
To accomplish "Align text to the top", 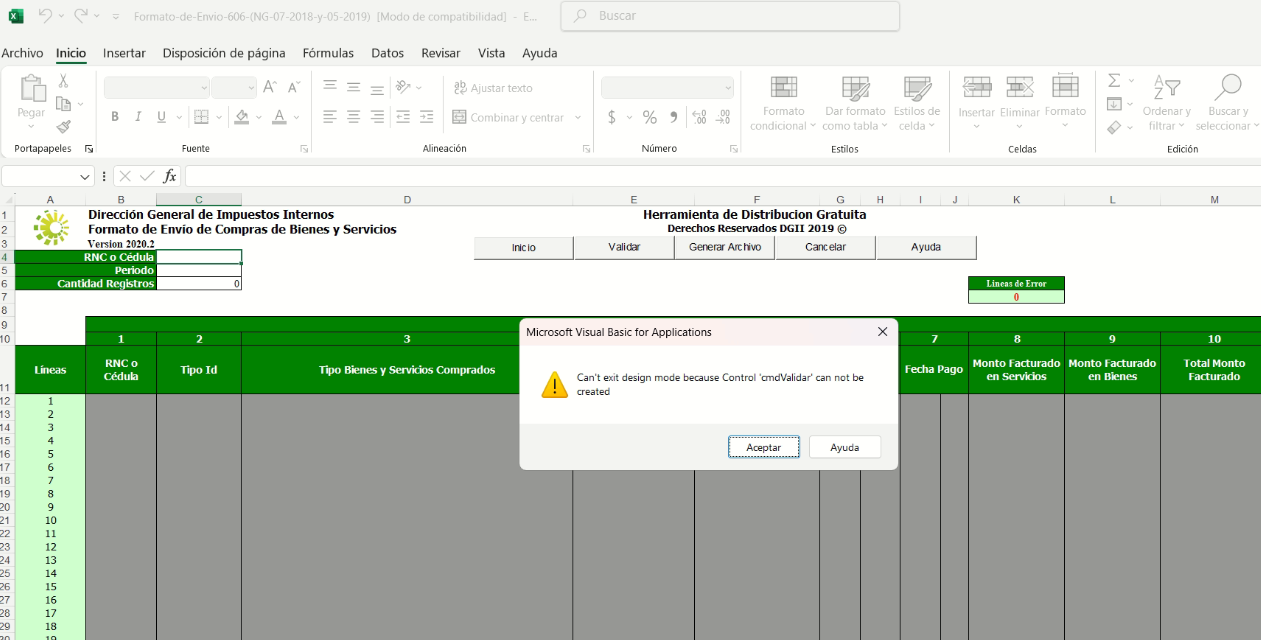I will point(330,87).
